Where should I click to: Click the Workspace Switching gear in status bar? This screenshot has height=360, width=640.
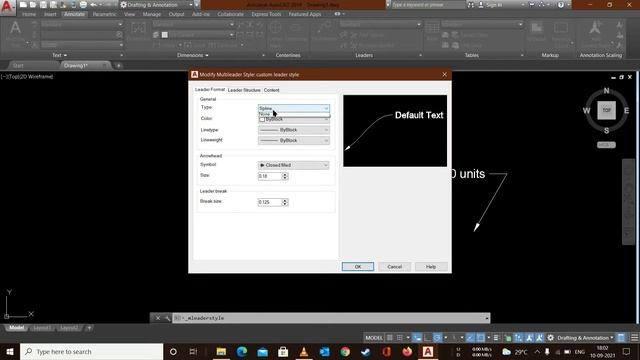point(551,338)
